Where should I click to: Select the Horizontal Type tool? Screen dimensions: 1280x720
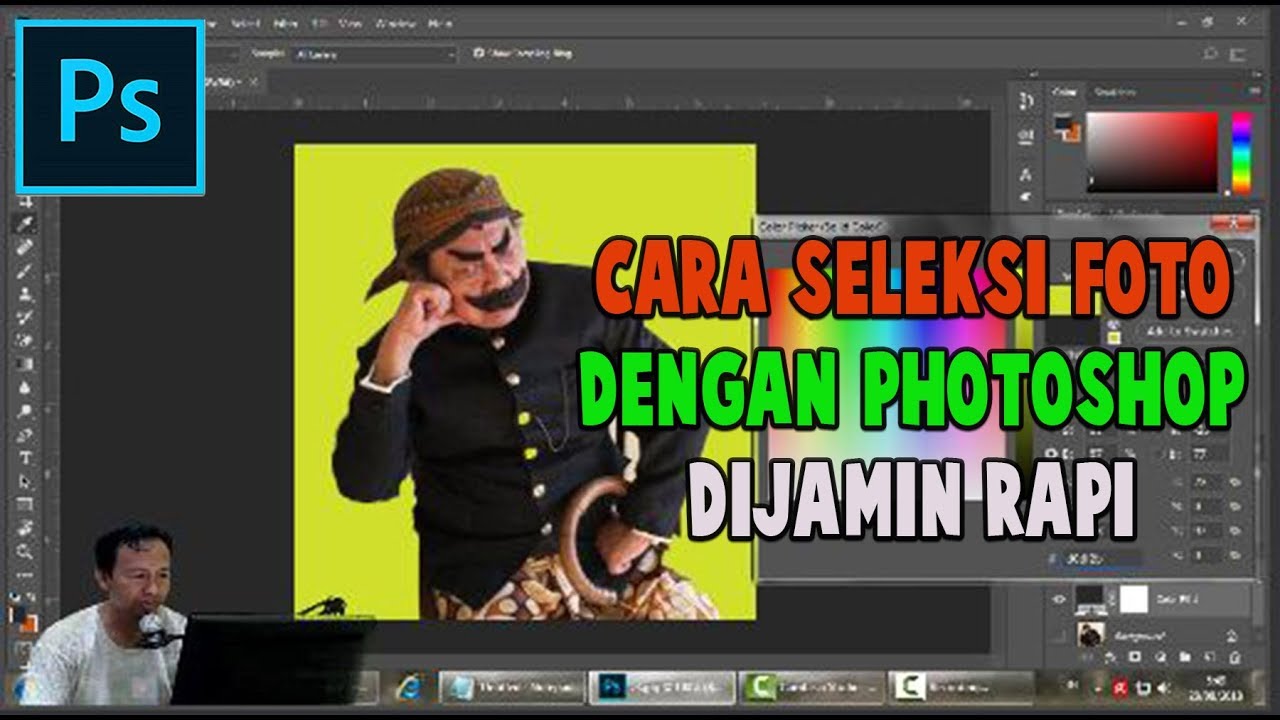pos(26,458)
